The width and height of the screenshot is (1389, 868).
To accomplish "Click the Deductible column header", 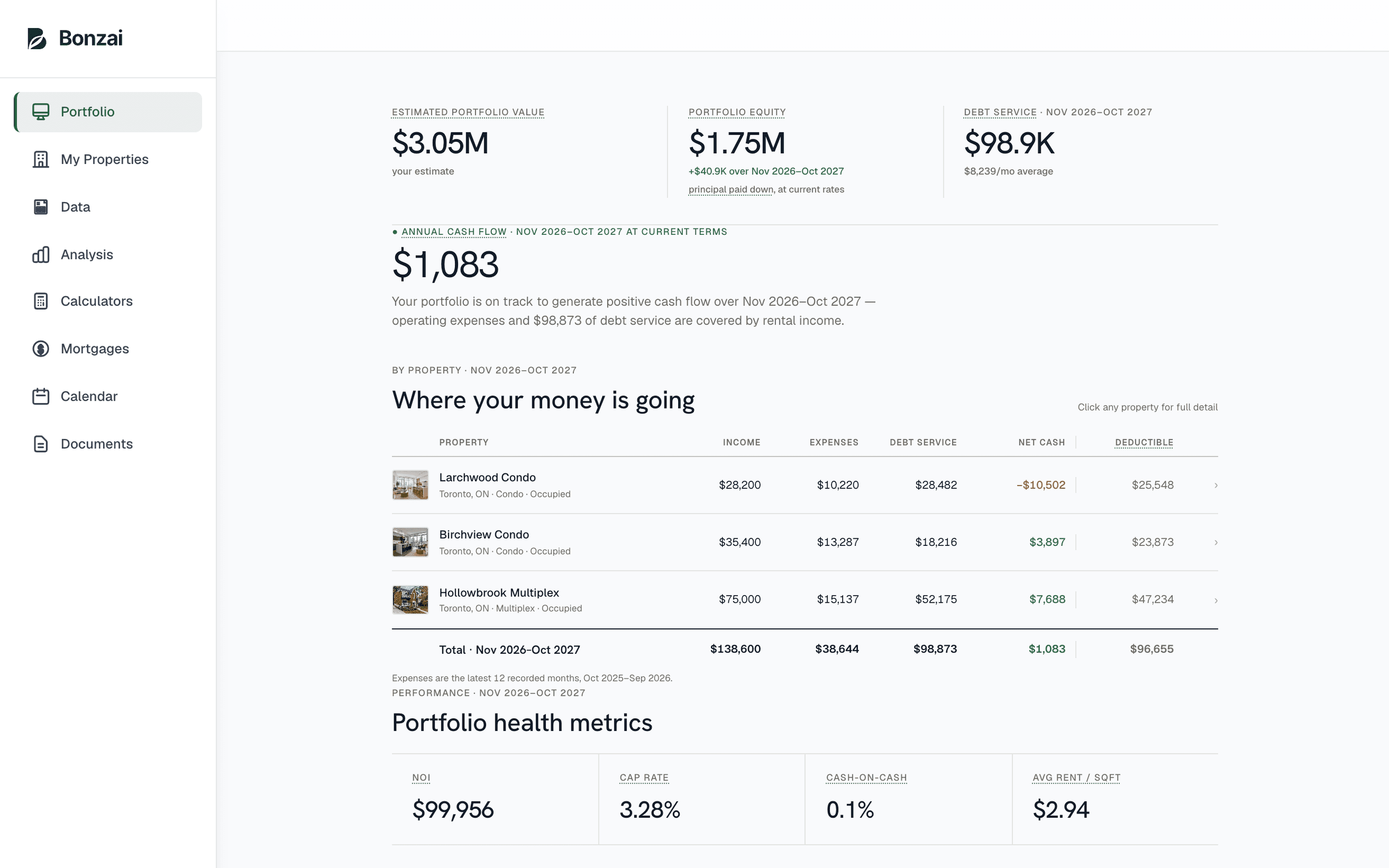I will pos(1144,442).
